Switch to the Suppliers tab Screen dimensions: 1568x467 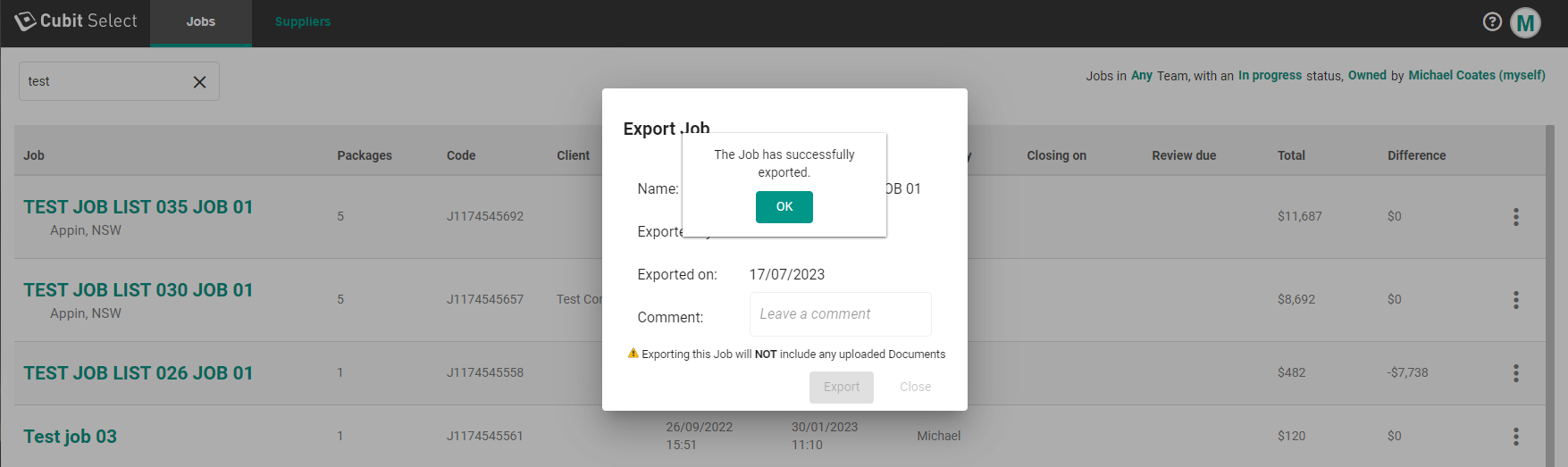(302, 22)
